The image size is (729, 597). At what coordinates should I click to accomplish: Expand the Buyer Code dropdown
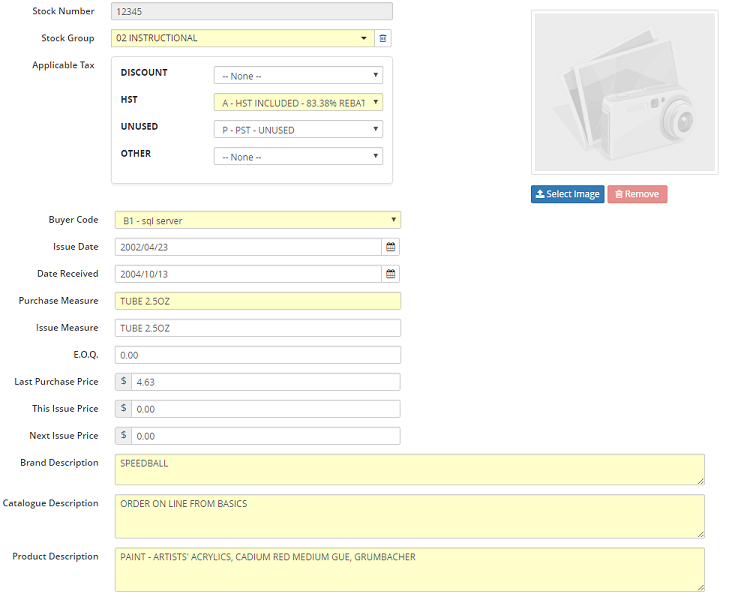(258, 220)
